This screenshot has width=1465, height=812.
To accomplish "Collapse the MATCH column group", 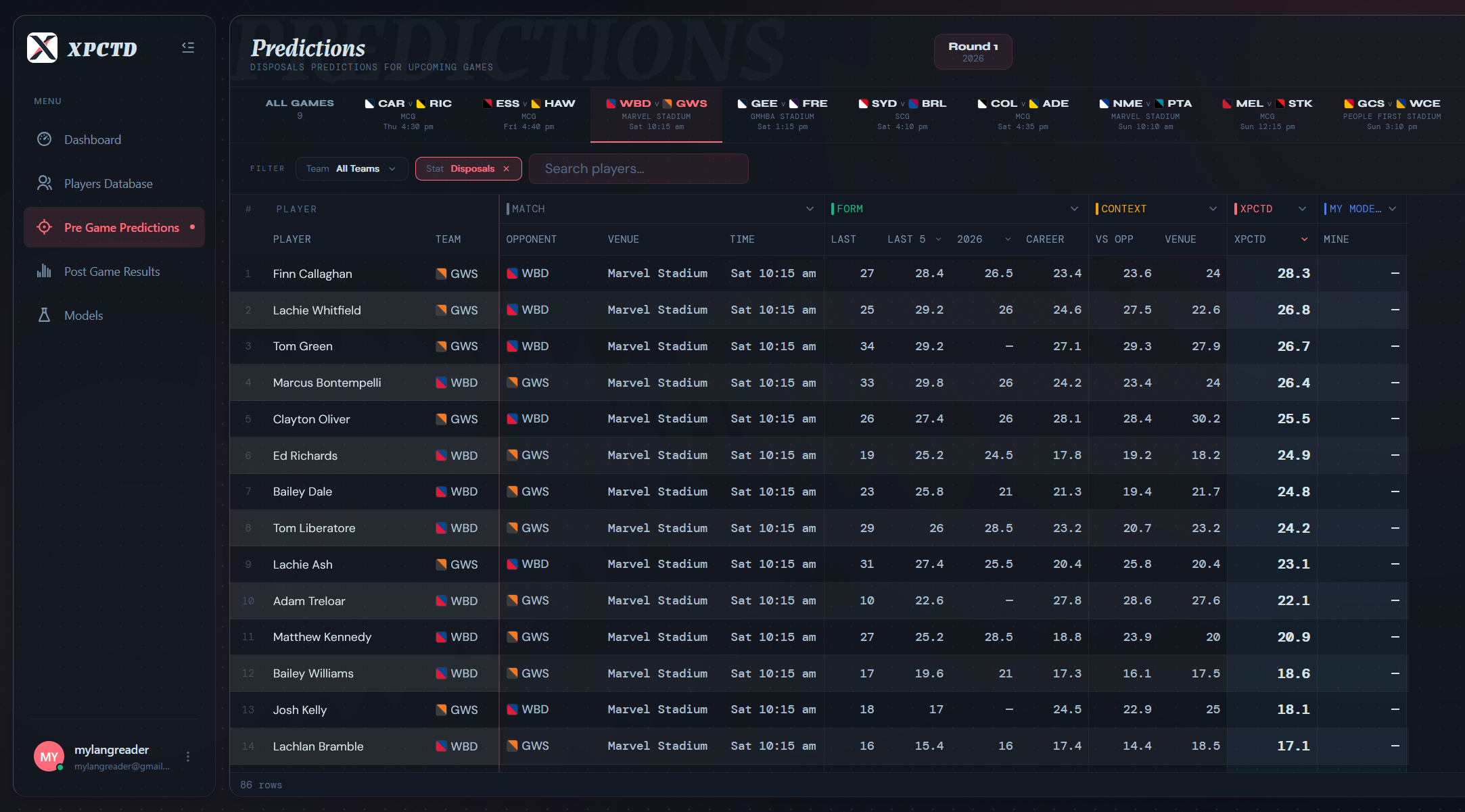I will tap(810, 209).
